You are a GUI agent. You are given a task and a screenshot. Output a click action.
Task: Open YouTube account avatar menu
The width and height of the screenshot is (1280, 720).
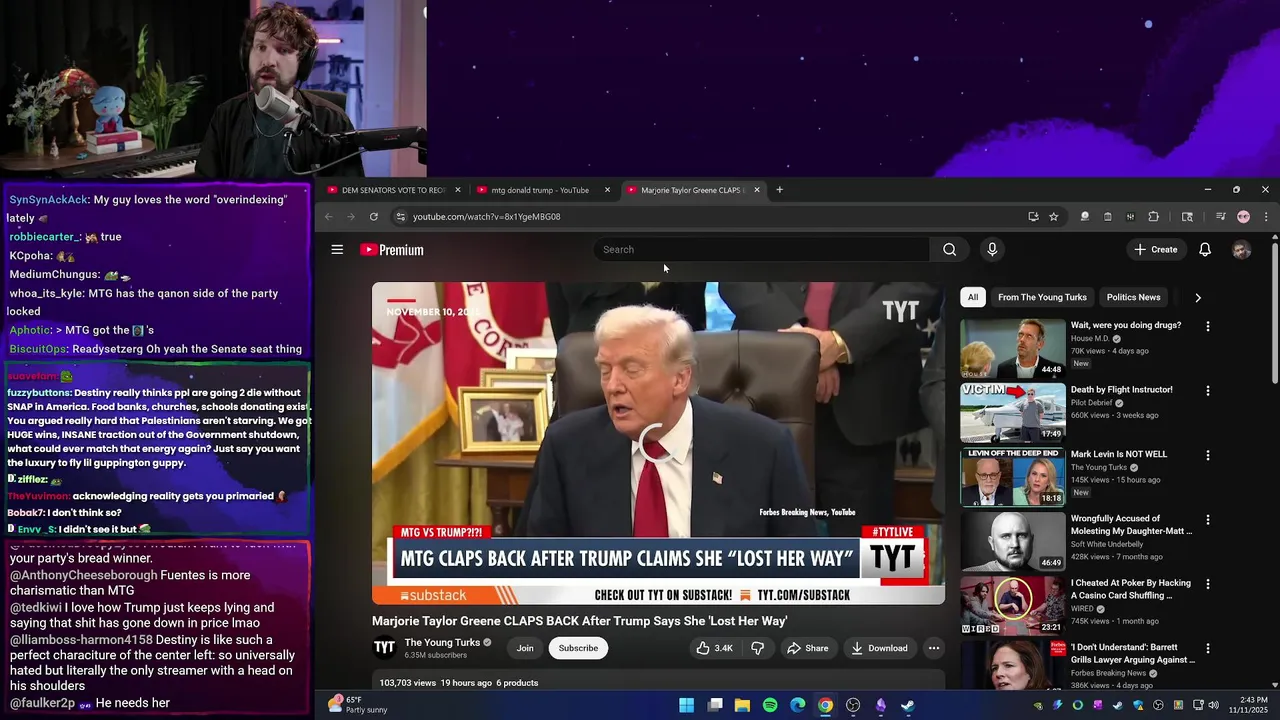1241,250
